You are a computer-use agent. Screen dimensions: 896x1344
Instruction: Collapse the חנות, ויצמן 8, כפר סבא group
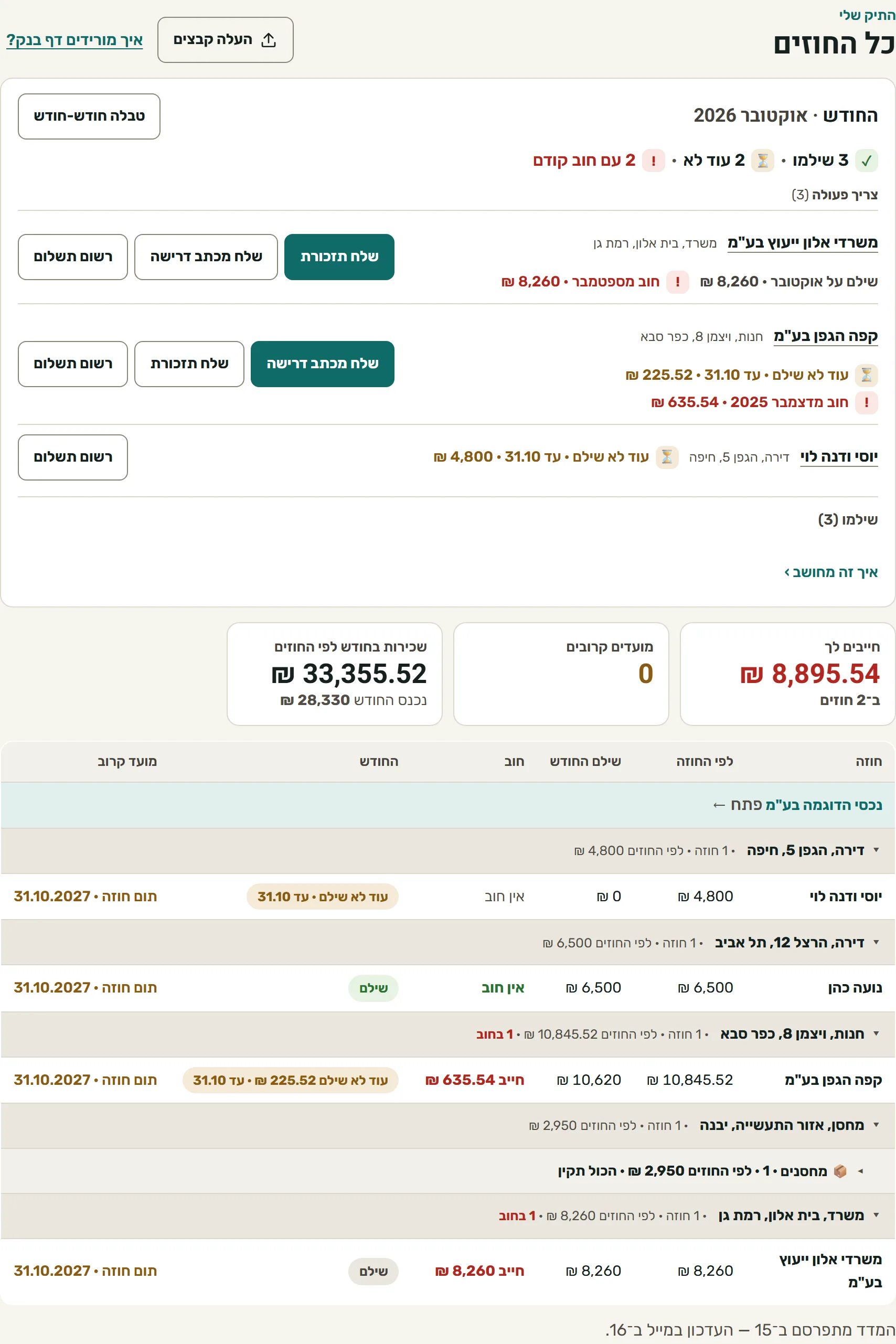(x=876, y=1034)
